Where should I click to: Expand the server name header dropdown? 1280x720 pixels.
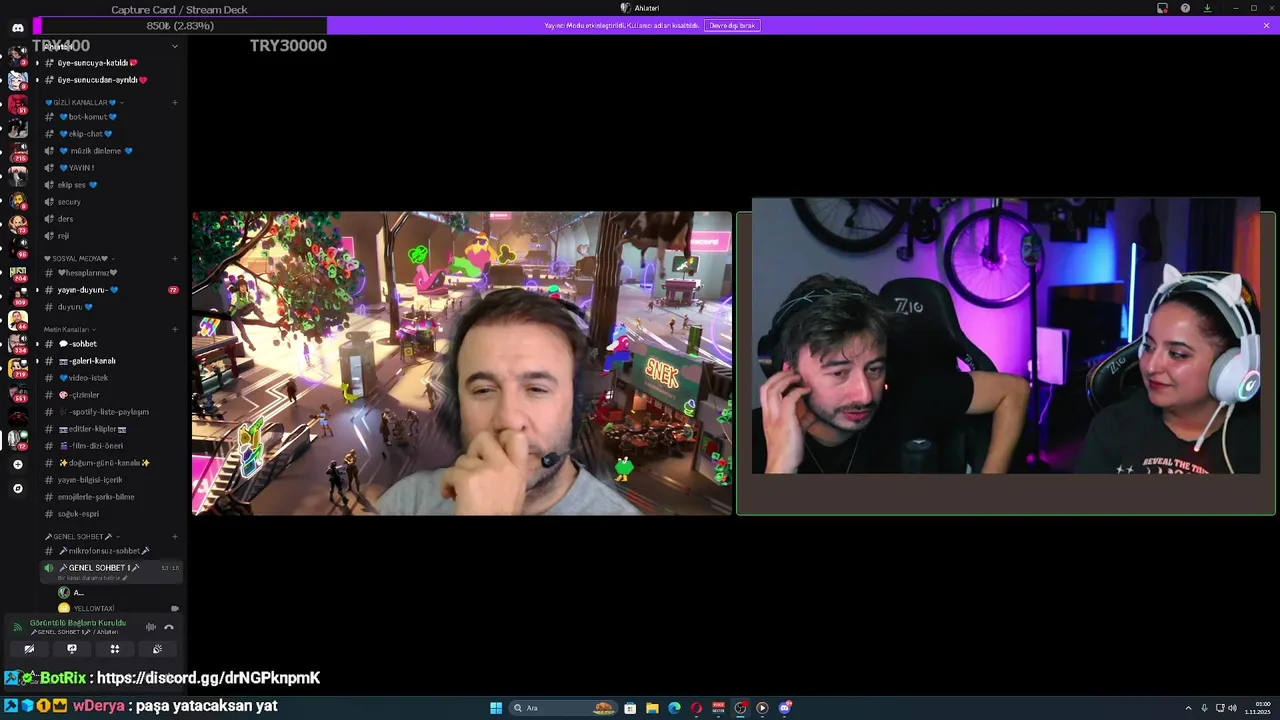[175, 46]
